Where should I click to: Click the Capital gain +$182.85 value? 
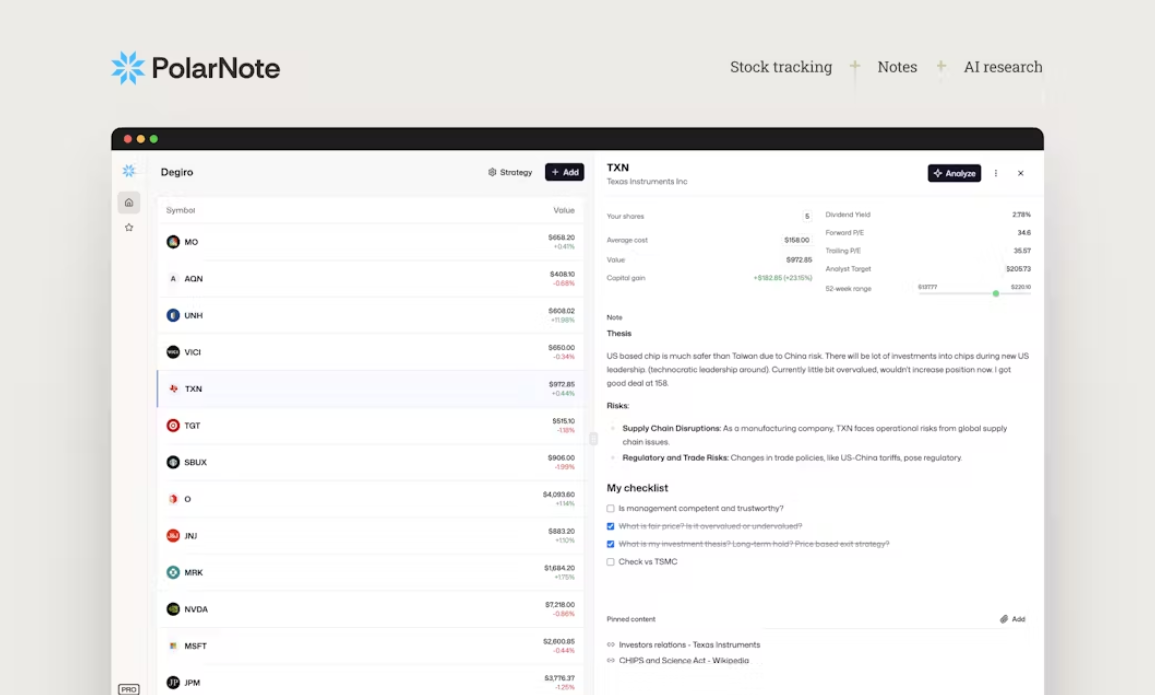point(782,278)
